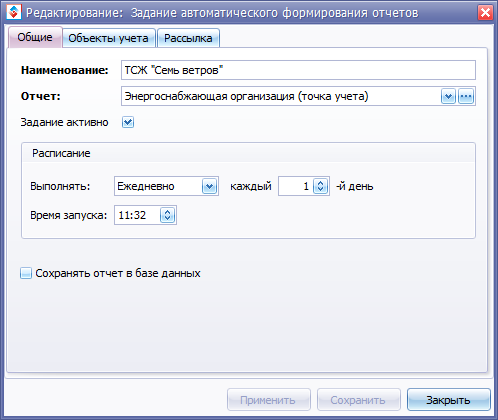Enable Сохранять отчет в базе данных
The image size is (498, 420).
point(26,273)
